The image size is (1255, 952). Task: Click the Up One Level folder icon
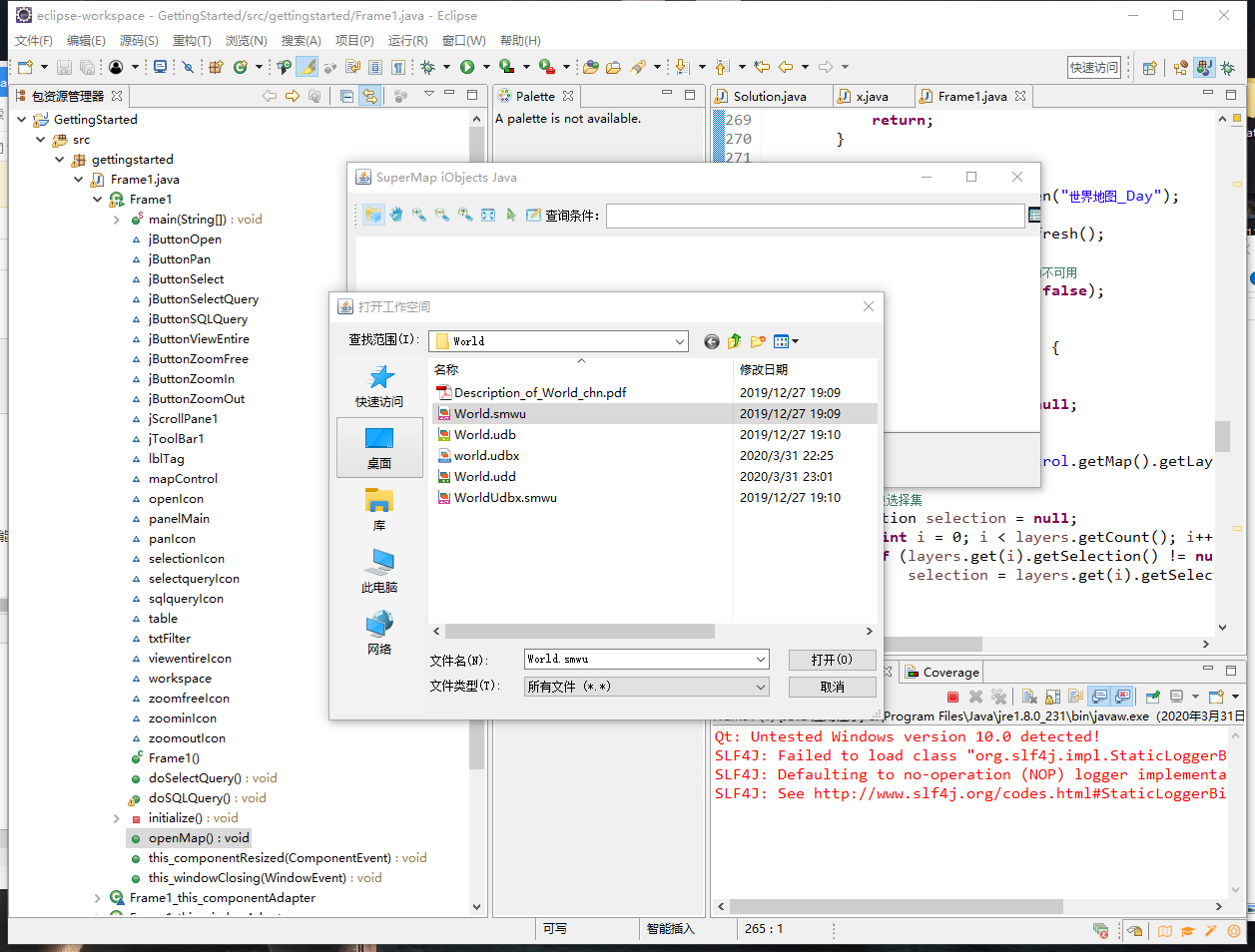[735, 341]
